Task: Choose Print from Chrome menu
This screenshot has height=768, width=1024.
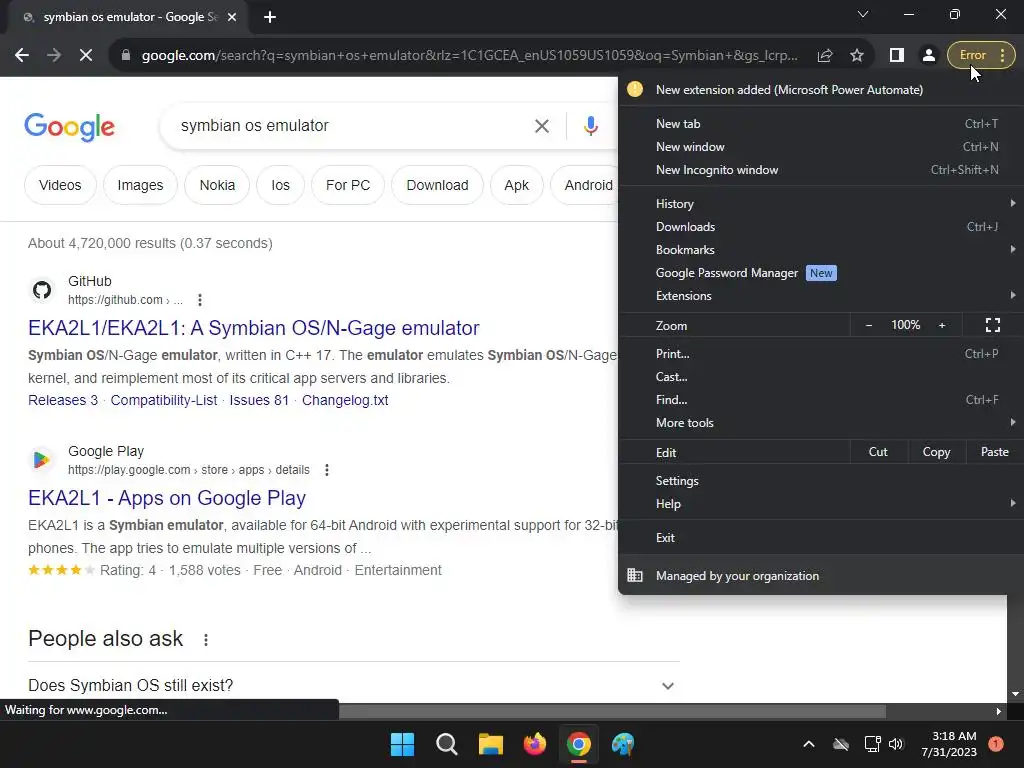Action: point(821,354)
